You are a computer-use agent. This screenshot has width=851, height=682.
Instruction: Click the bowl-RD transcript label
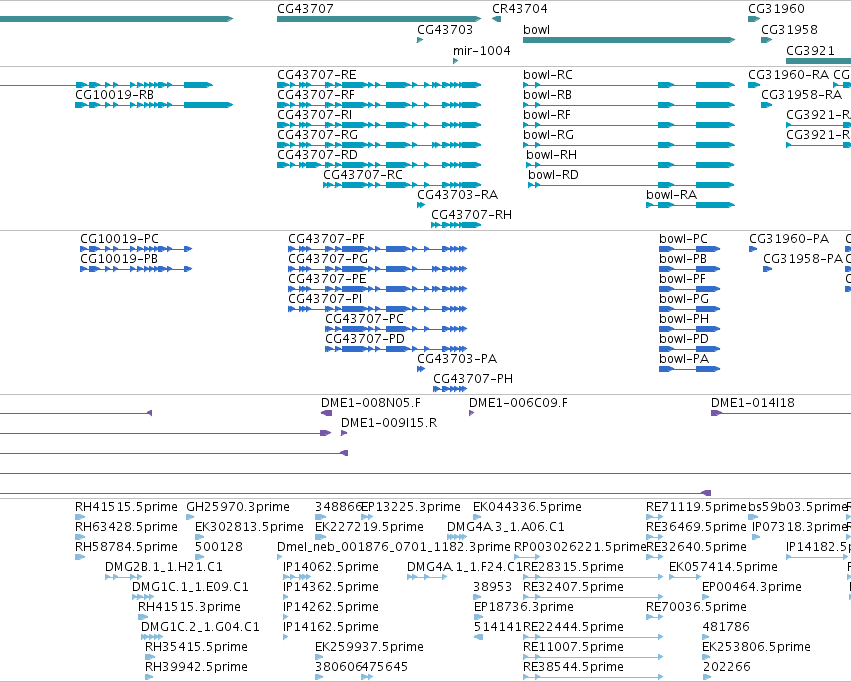(553, 175)
